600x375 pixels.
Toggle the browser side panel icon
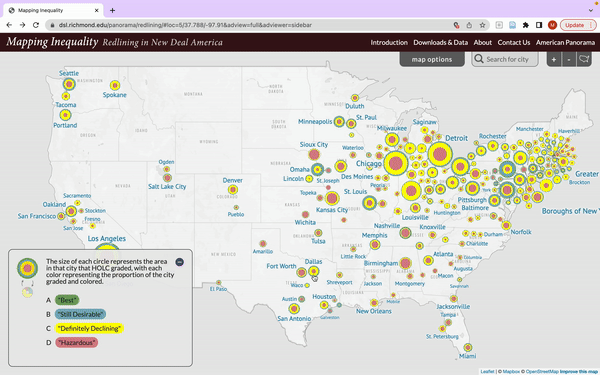pyautogui.click(x=539, y=25)
